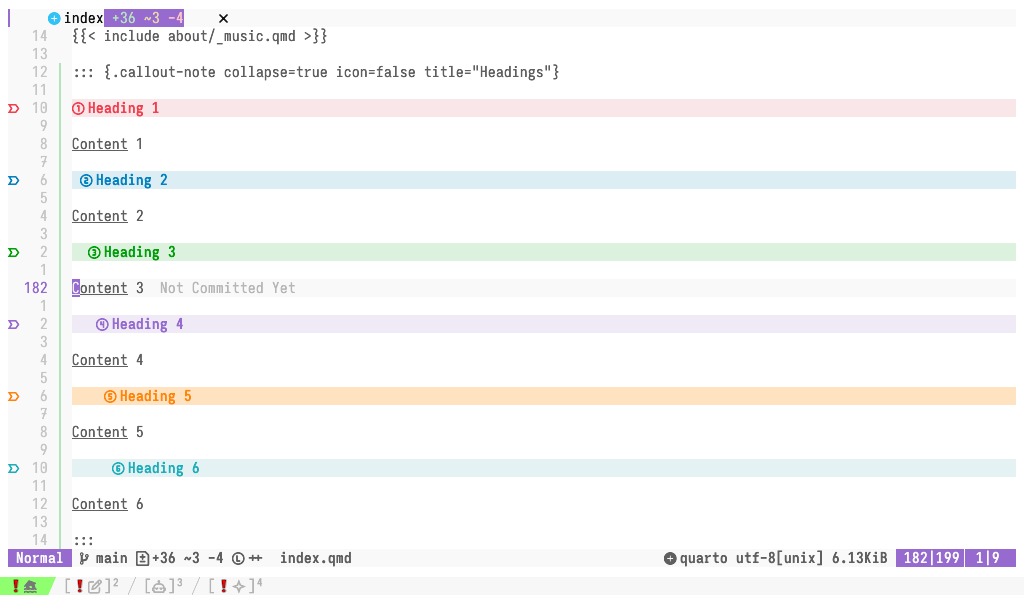Image resolution: width=1024 pixels, height=595 pixels.
Task: Select the index tab label
Action: (x=84, y=18)
